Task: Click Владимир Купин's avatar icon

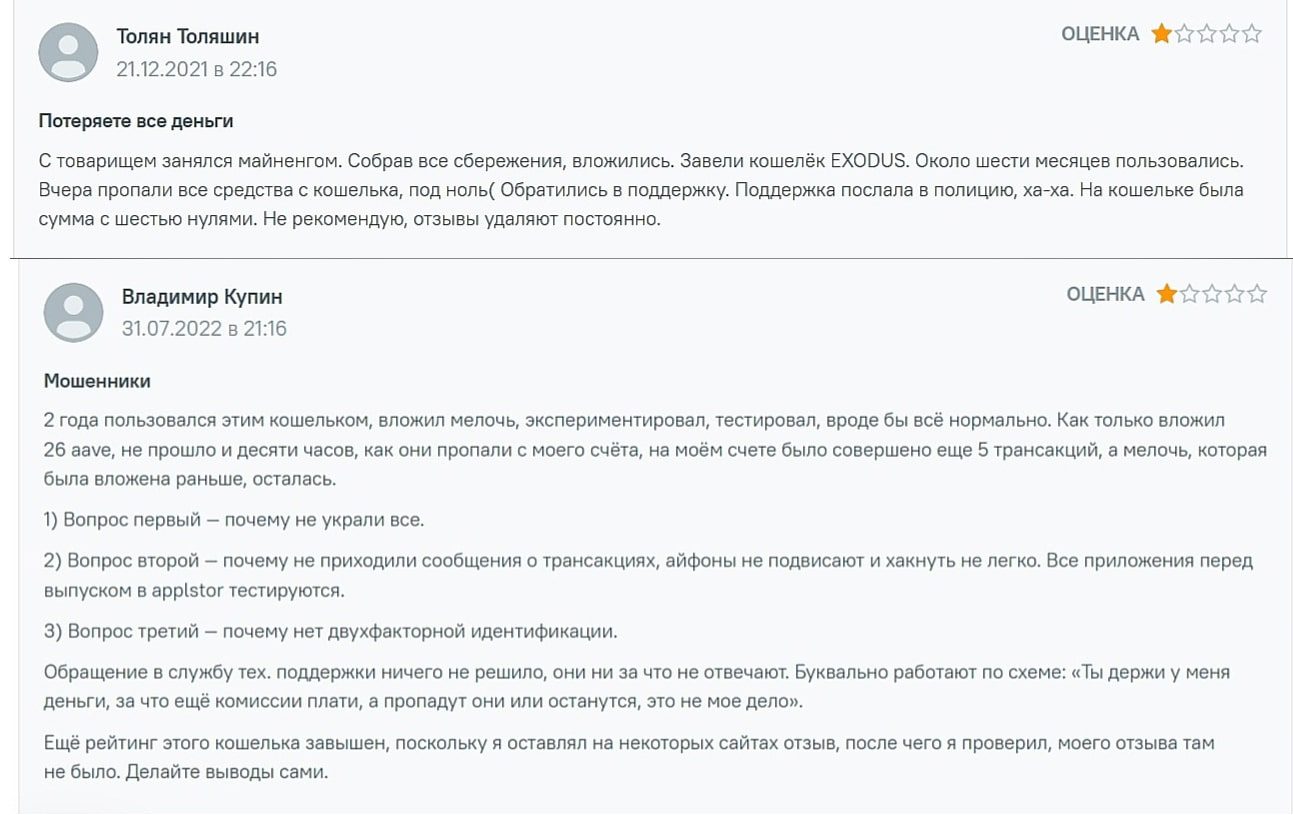Action: (x=74, y=313)
